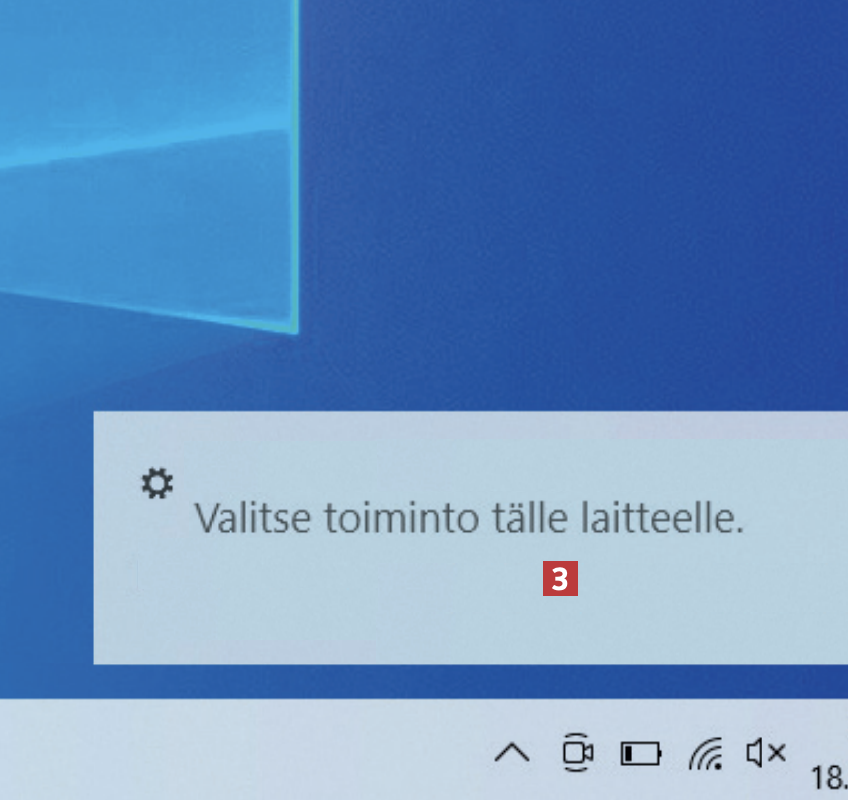
Task: Click the red number 3 marker
Action: [x=560, y=579]
